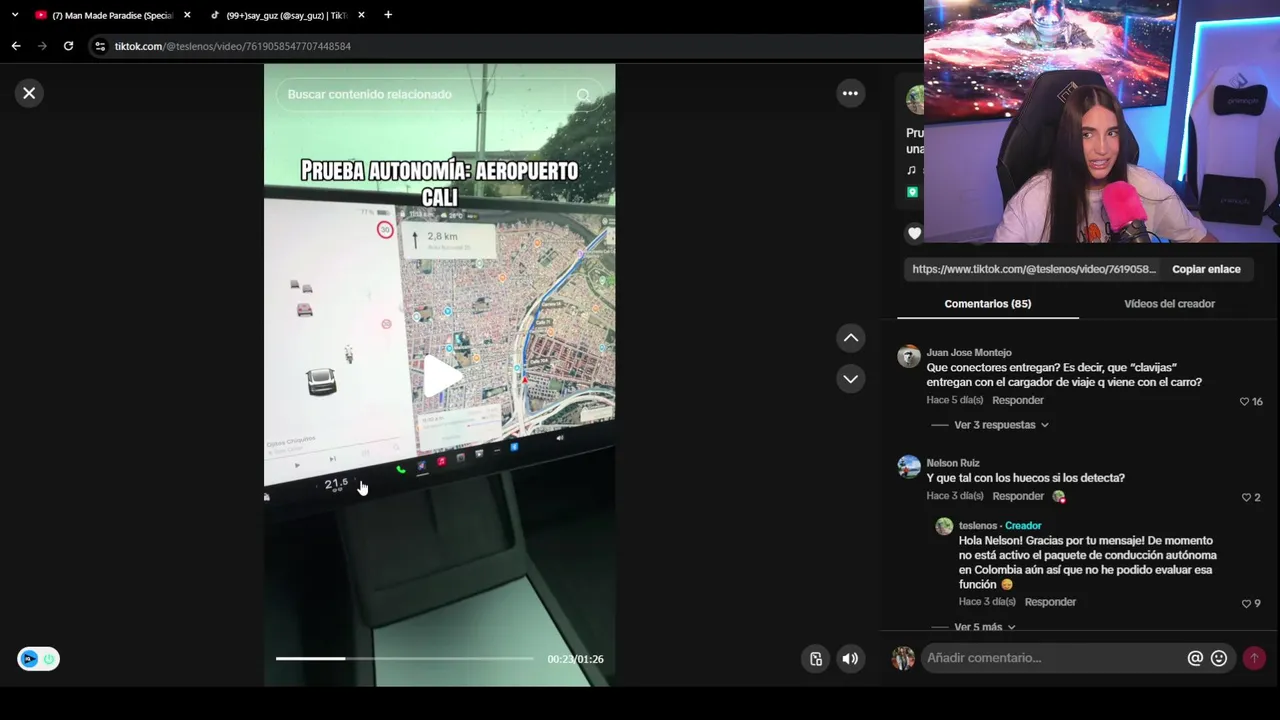Image resolution: width=1280 pixels, height=720 pixels.
Task: Switch to Videos del creador tab
Action: [1169, 304]
